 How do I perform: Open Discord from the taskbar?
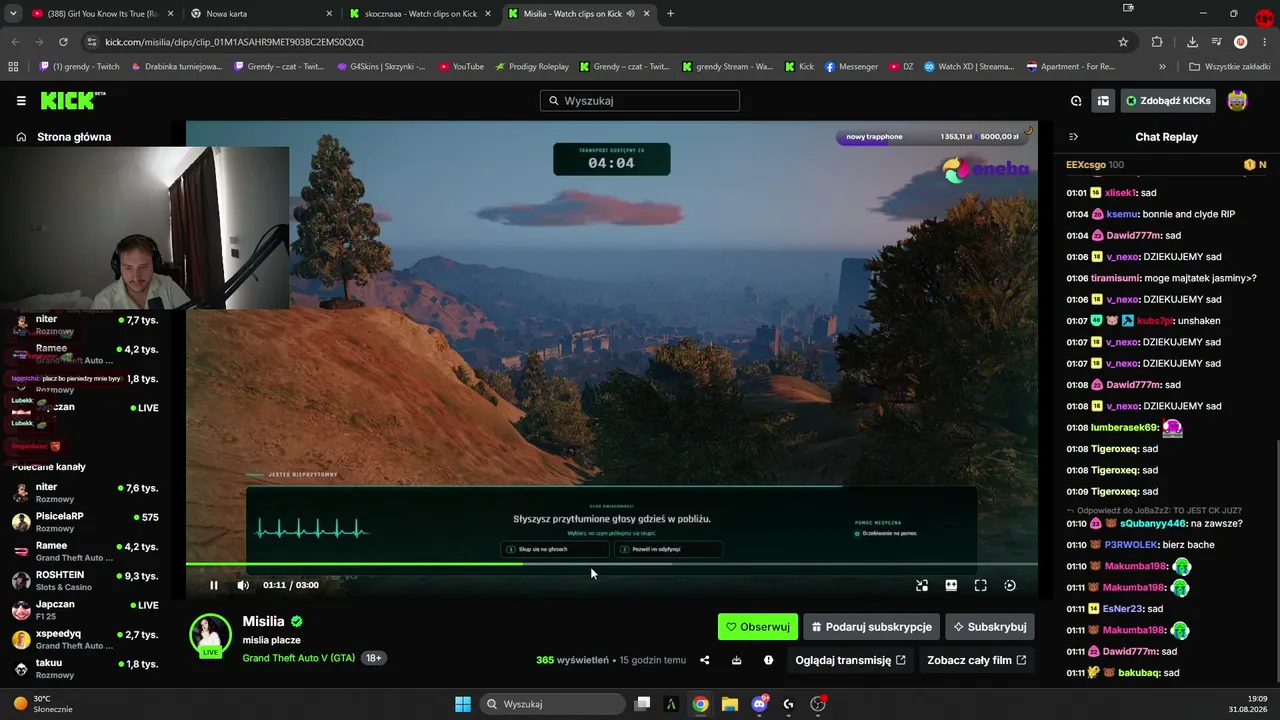point(760,704)
